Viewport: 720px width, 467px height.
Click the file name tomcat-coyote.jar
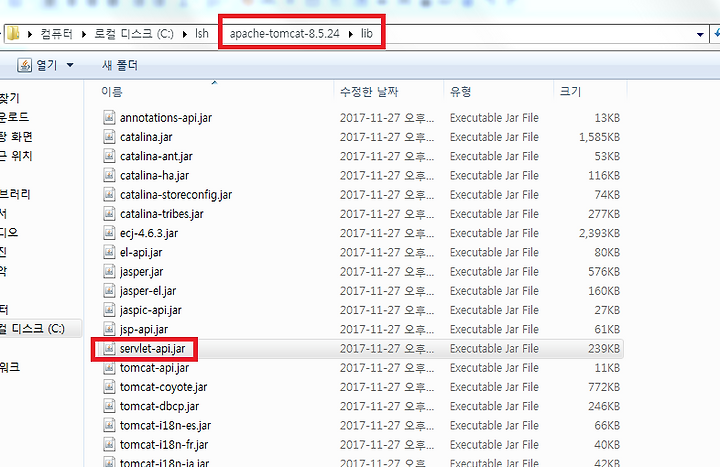[x=163, y=388]
